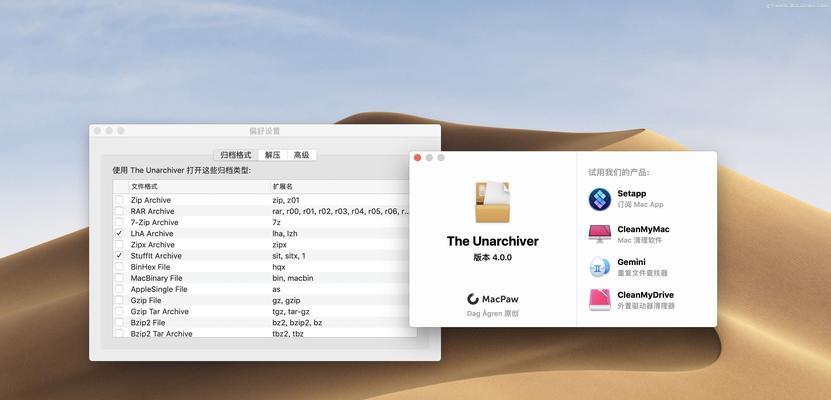Screen dimensions: 831x400
Task: Select MacBinary File row text
Action: pyautogui.click(x=156, y=278)
